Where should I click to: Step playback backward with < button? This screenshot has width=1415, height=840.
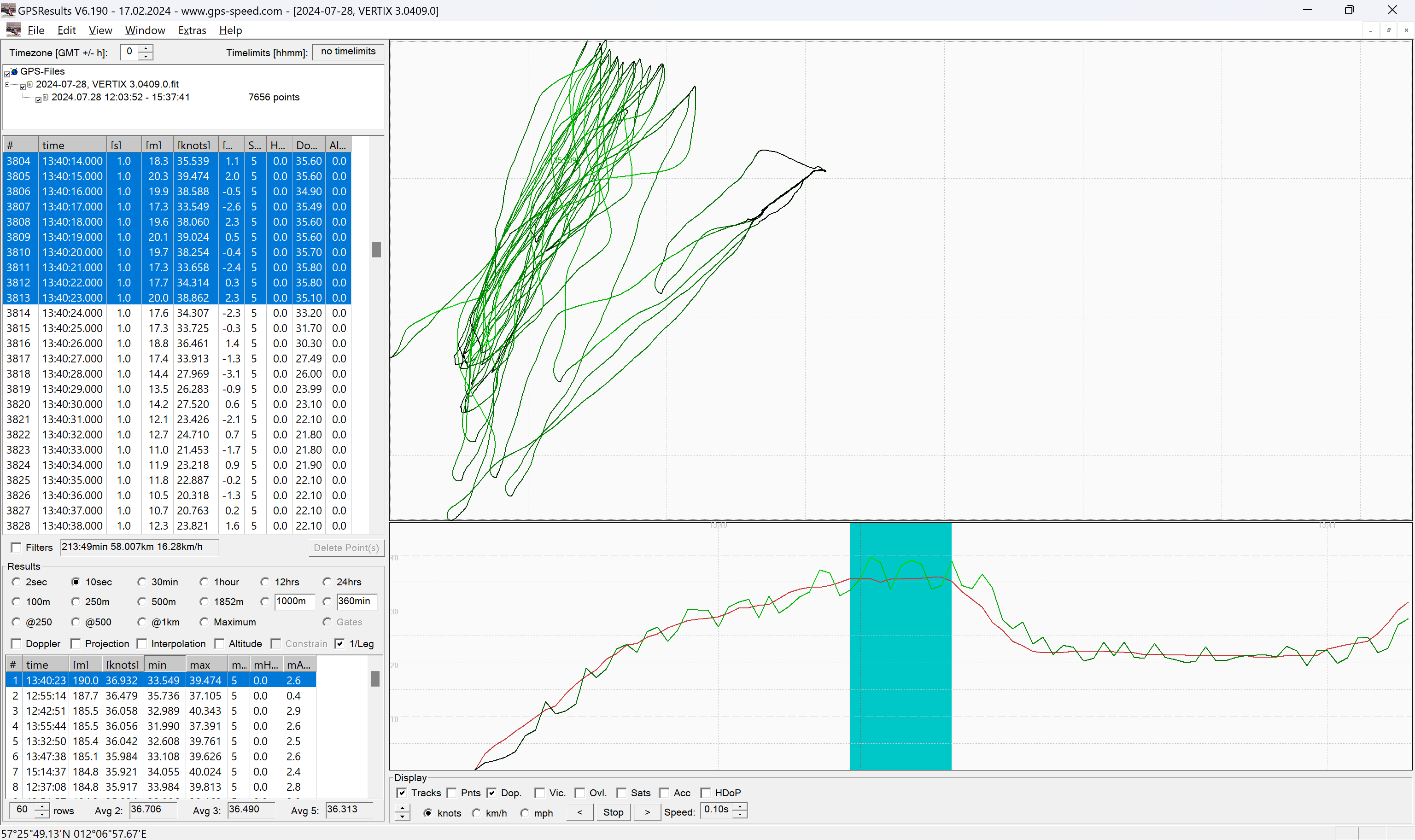coord(579,812)
